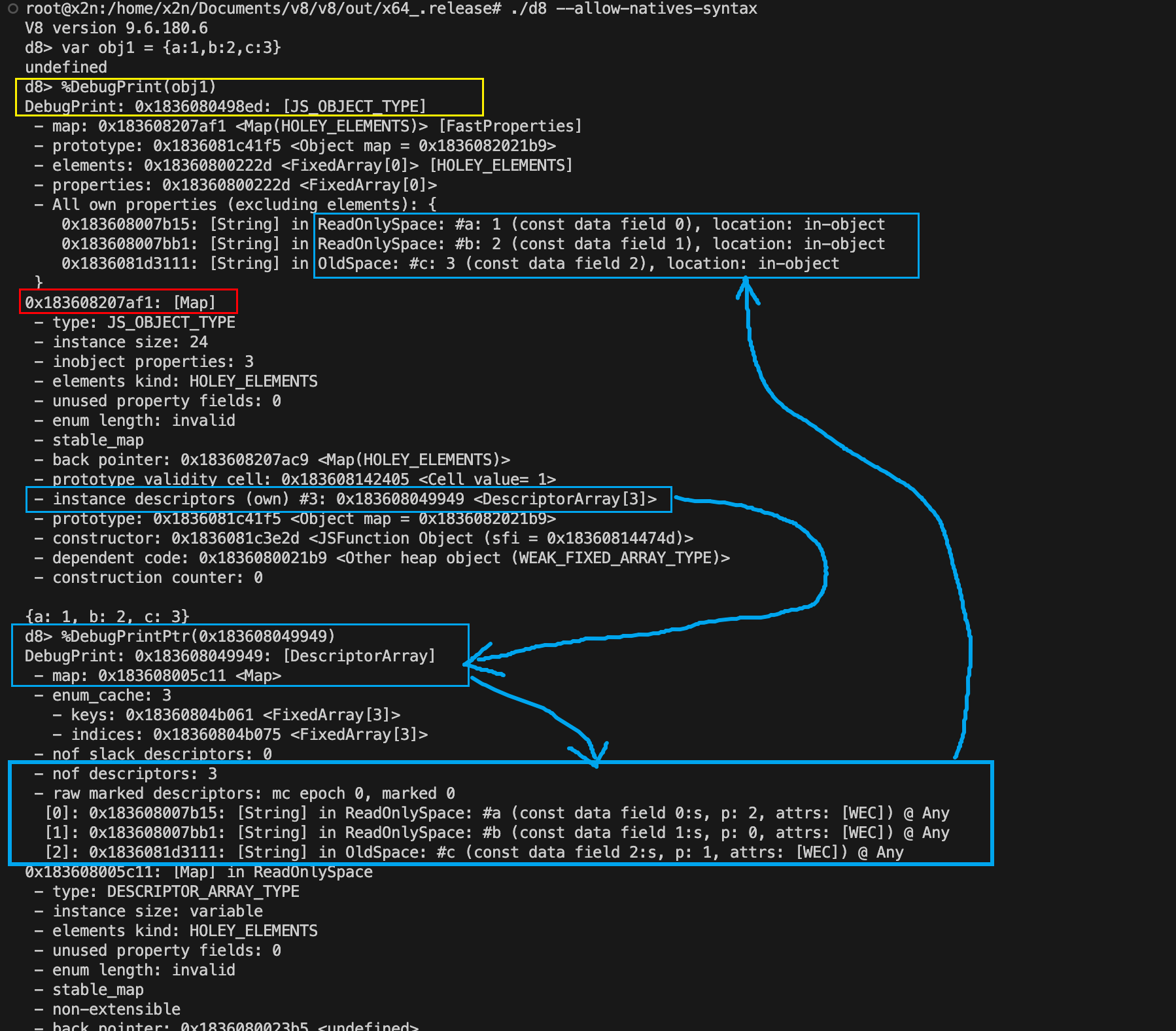Click the [FastProperties] label on map line
1176x1031 pixels.
point(510,126)
